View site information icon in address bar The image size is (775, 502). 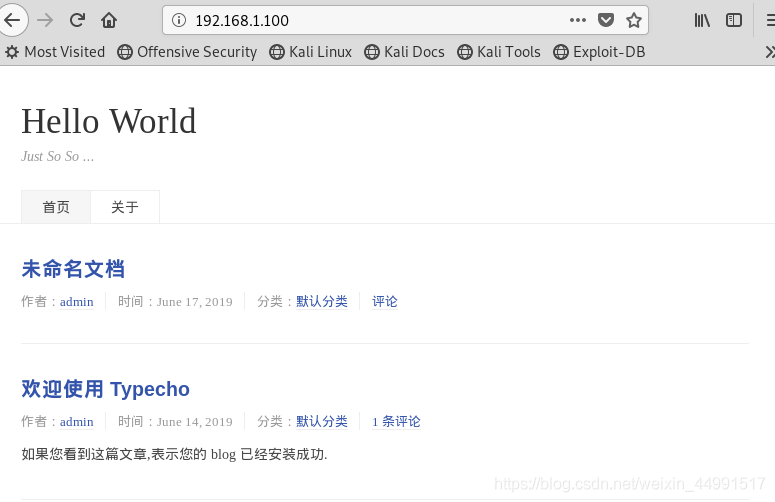click(179, 20)
